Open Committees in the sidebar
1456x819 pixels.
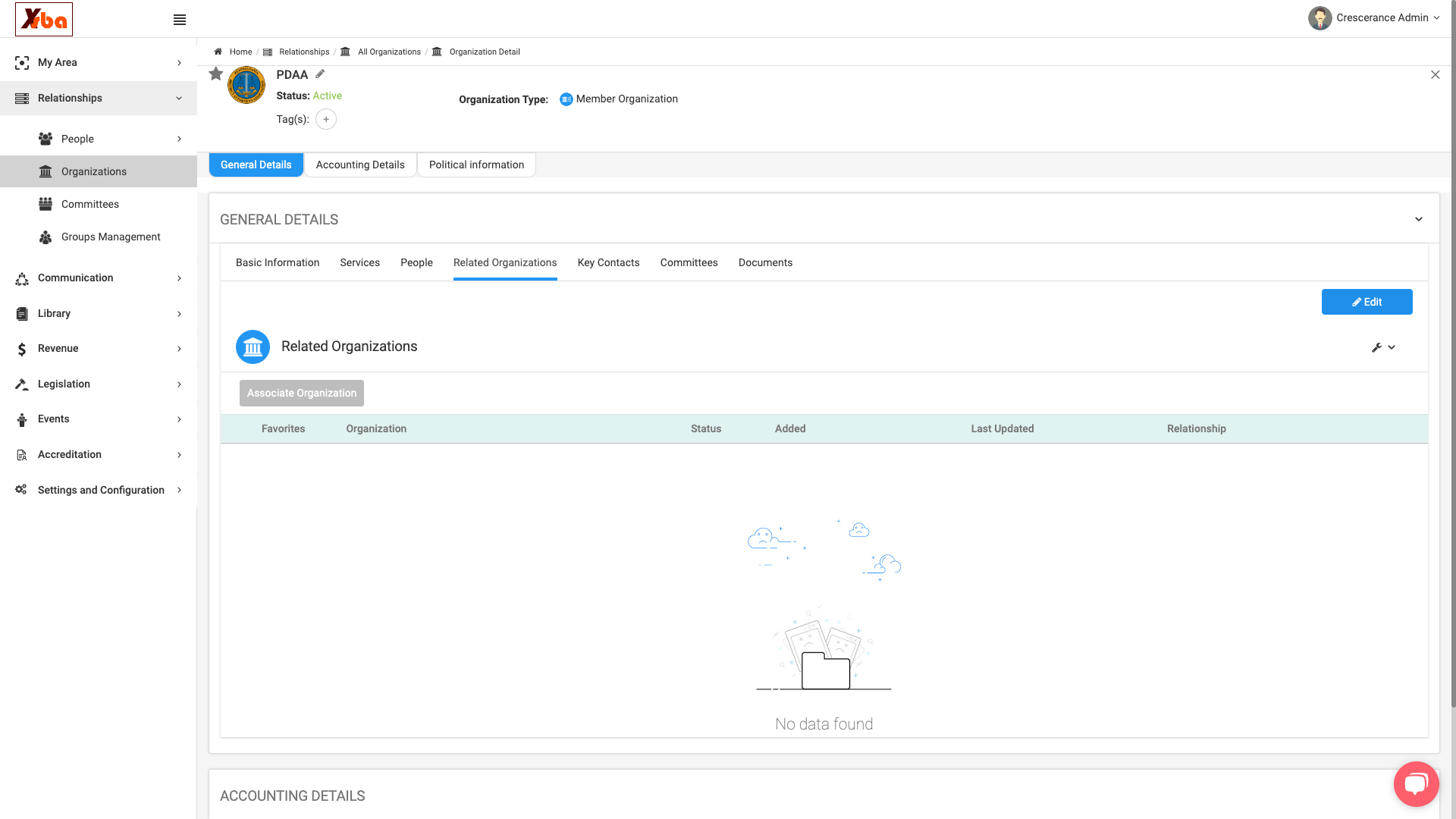99,204
